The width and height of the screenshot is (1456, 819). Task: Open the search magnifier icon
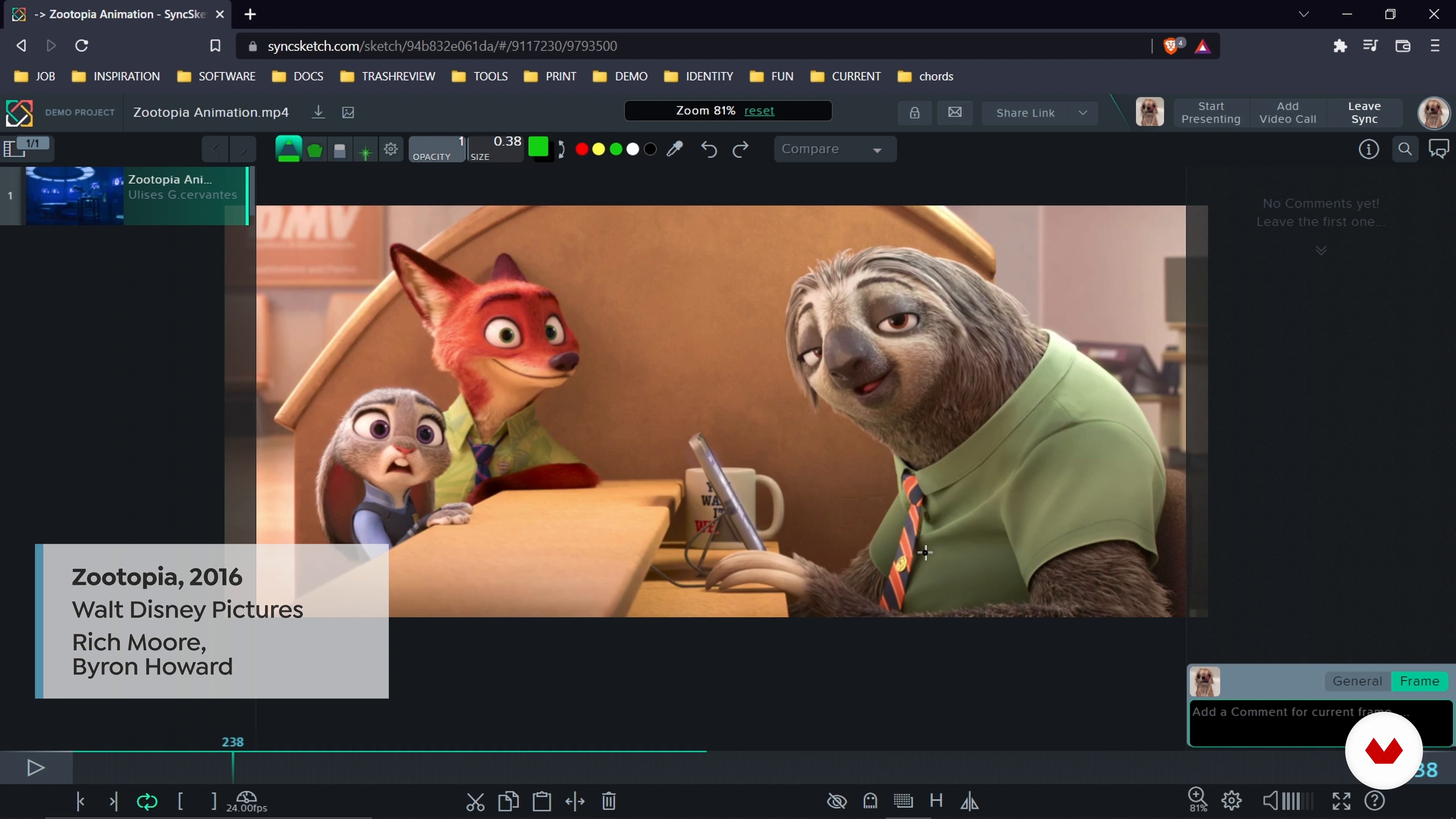pyautogui.click(x=1405, y=149)
